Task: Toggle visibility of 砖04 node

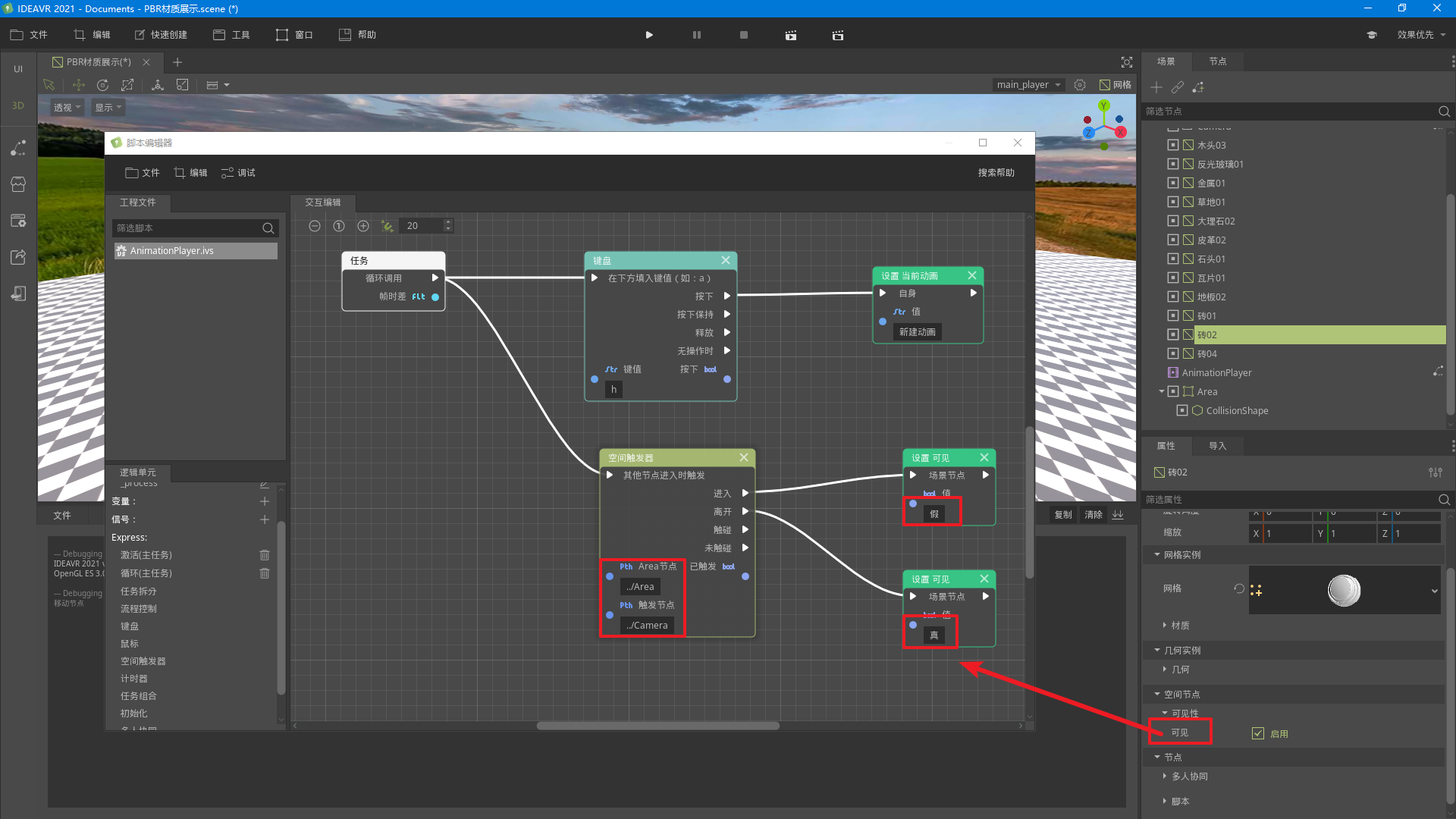Action: [1173, 353]
